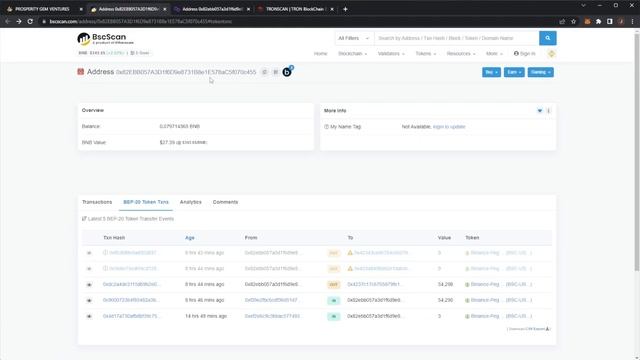640x360 pixels.
Task: Open the More Info three-dot options
Action: point(549,111)
